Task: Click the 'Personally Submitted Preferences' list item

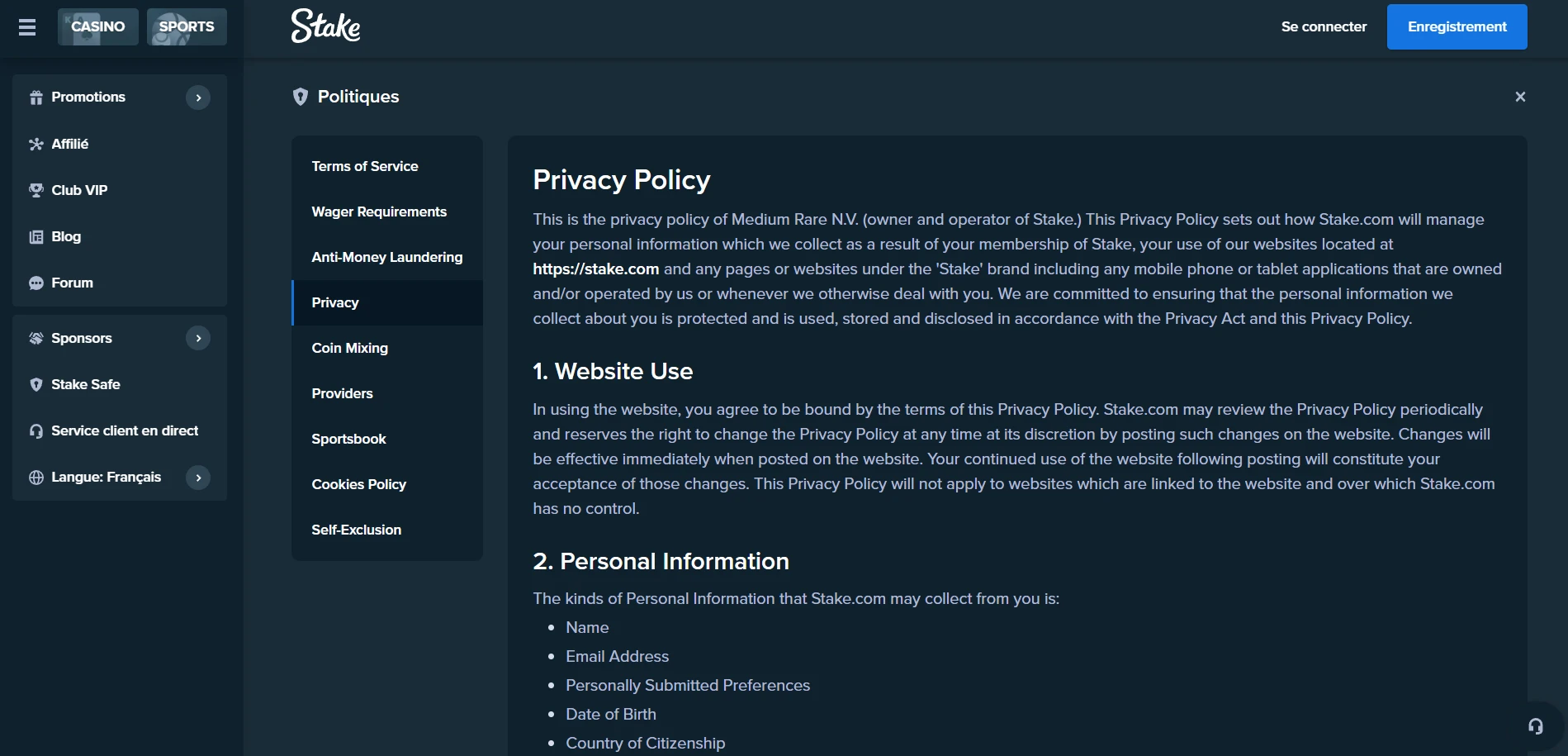Action: pyautogui.click(x=688, y=686)
